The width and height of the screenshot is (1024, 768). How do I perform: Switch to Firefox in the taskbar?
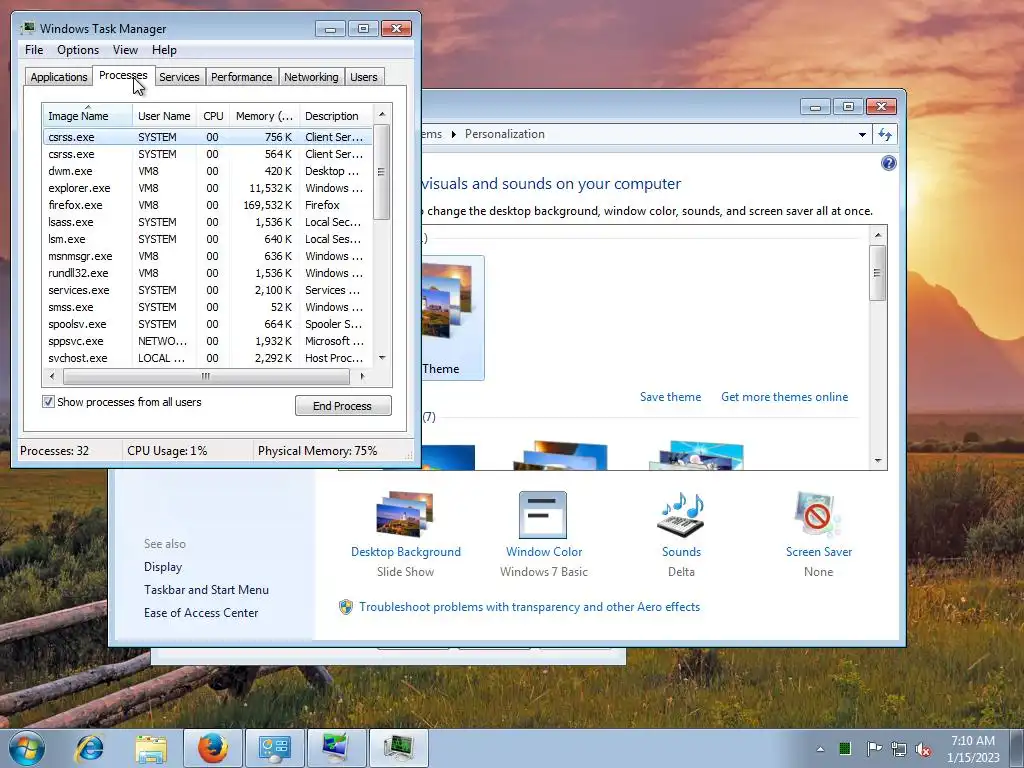(x=213, y=748)
